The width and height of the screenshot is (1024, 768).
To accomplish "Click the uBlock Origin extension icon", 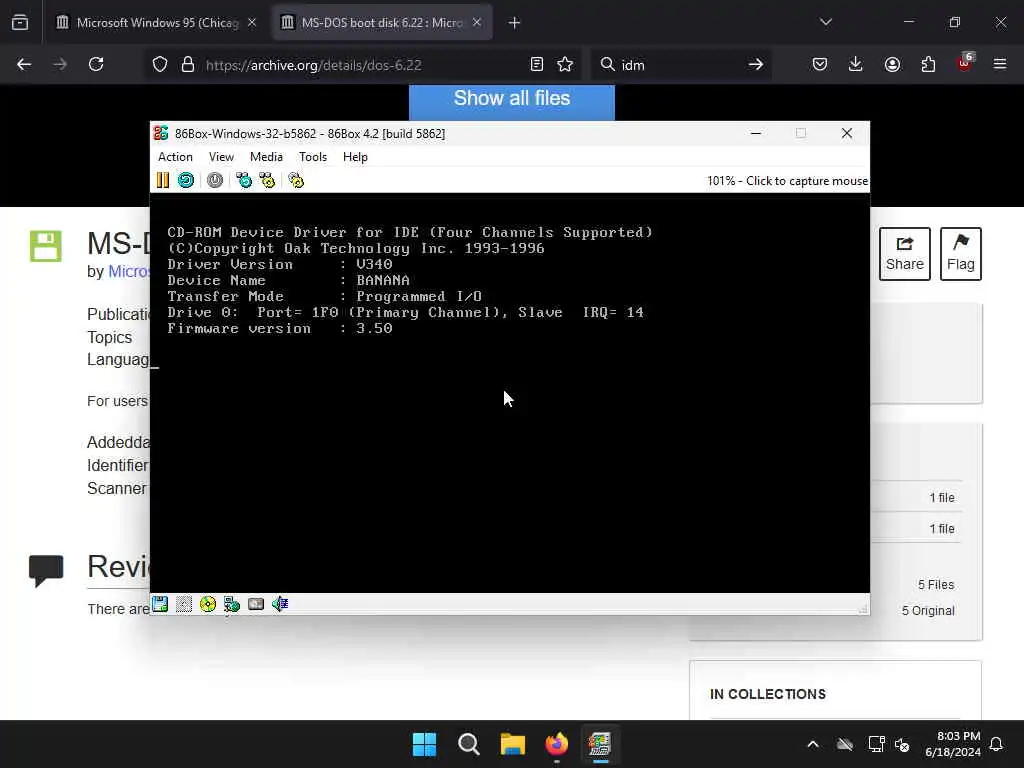I will 965,63.
